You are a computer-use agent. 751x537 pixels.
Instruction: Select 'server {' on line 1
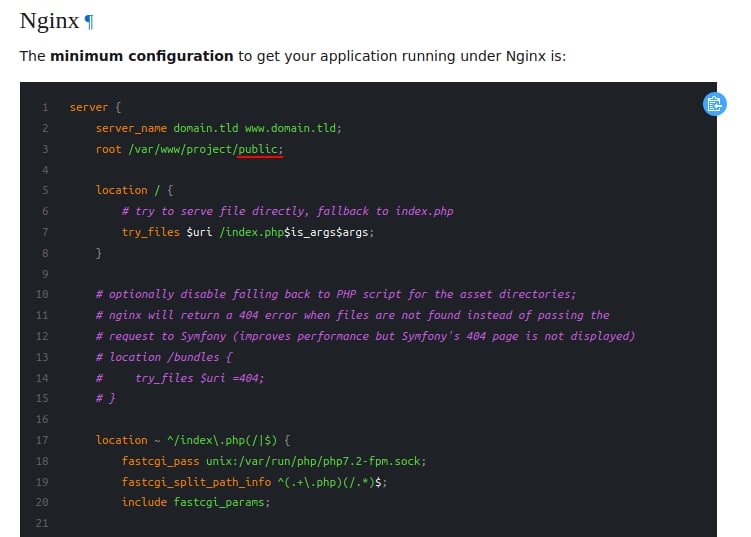coord(95,107)
